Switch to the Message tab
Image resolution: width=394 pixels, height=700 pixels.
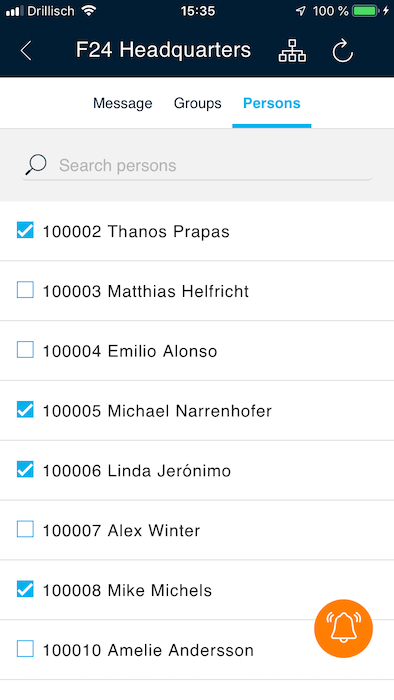coord(123,103)
